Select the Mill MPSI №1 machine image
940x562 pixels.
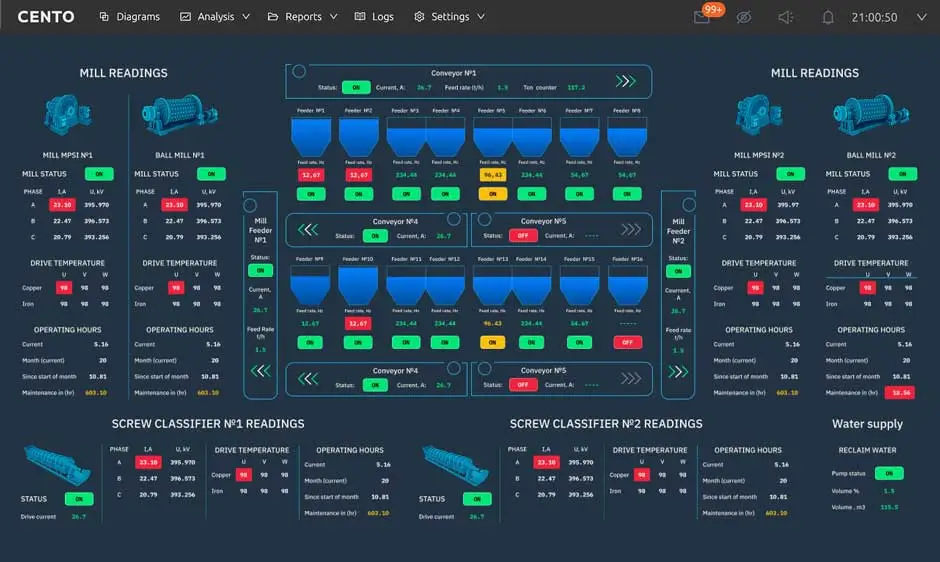tap(67, 114)
